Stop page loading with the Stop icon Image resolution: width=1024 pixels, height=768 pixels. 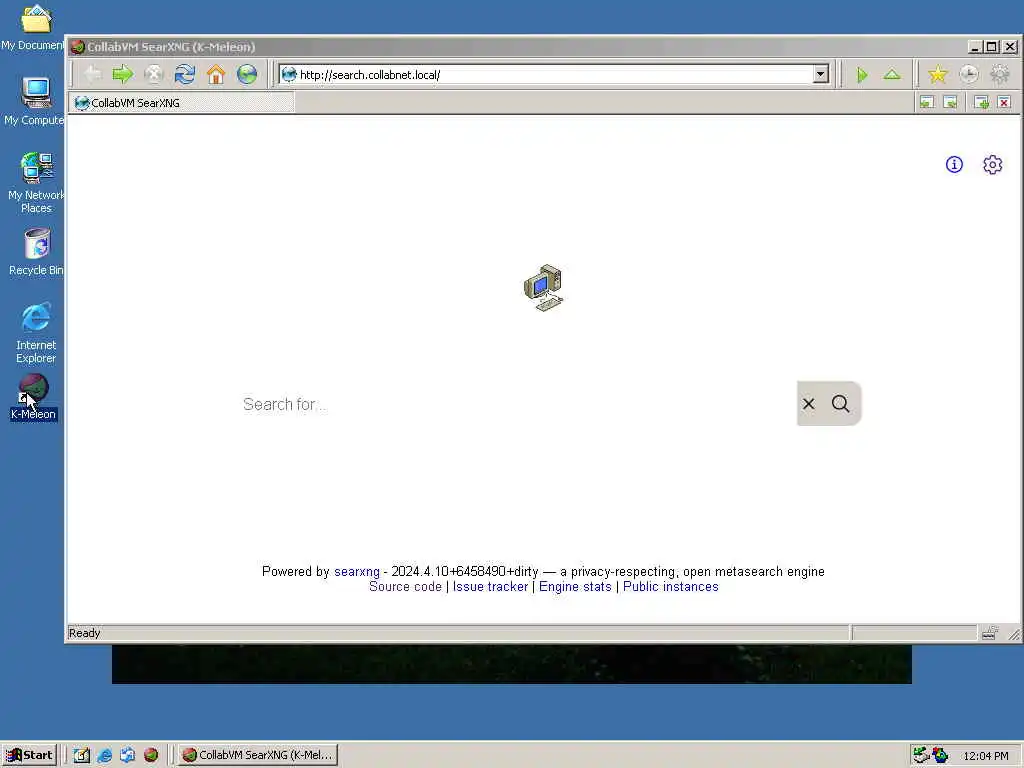pyautogui.click(x=153, y=74)
